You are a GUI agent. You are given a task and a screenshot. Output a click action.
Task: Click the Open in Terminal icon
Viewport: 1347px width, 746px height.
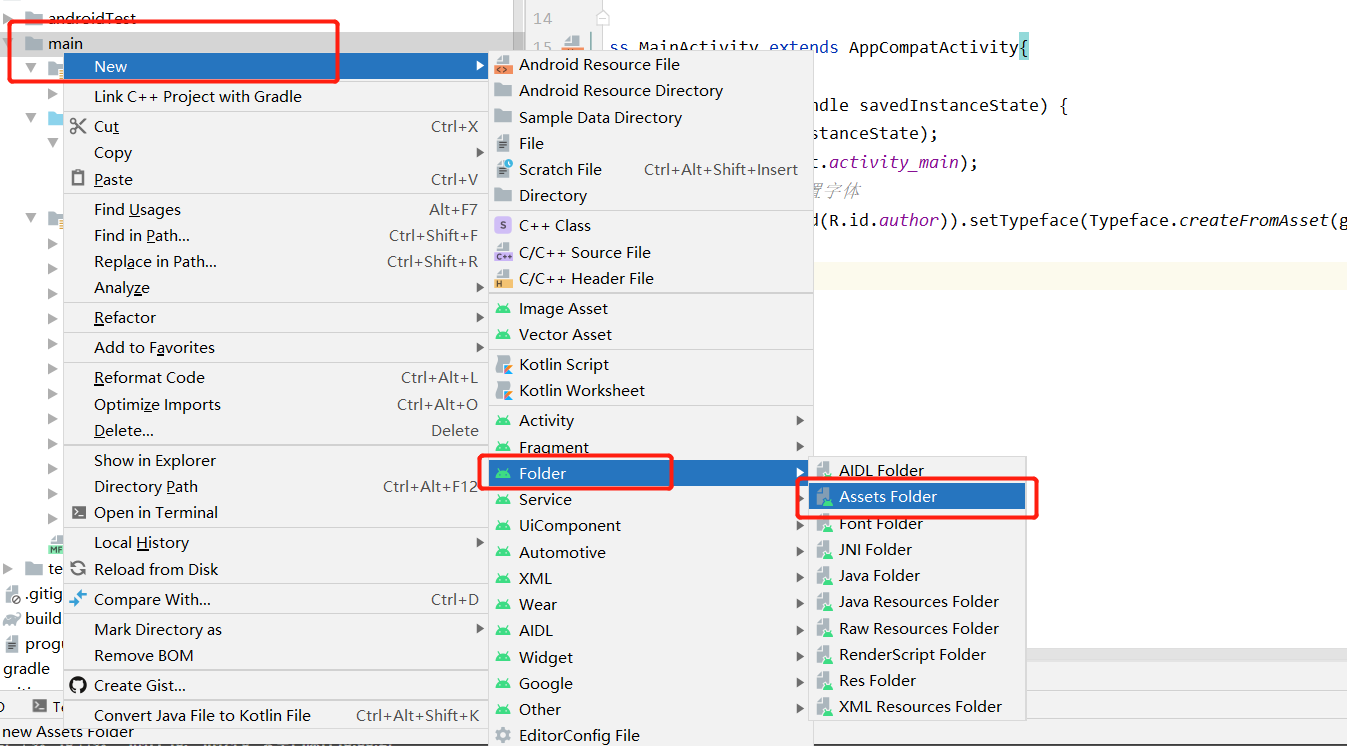coord(78,512)
